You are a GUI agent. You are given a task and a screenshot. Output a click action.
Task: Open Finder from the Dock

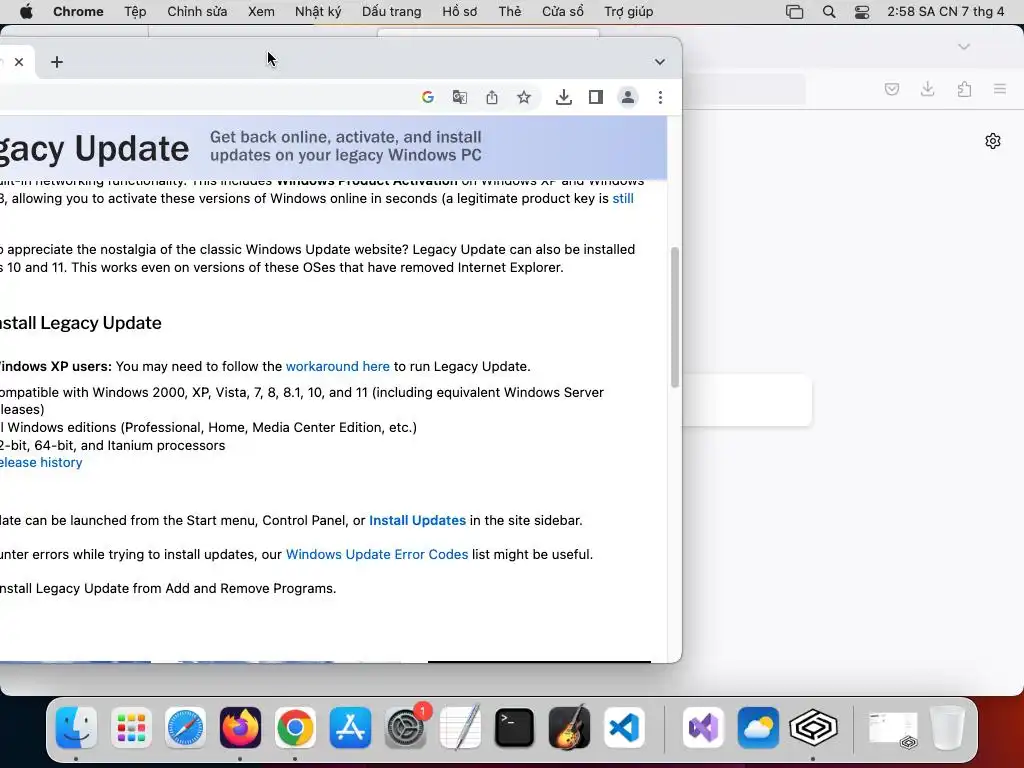click(x=76, y=728)
